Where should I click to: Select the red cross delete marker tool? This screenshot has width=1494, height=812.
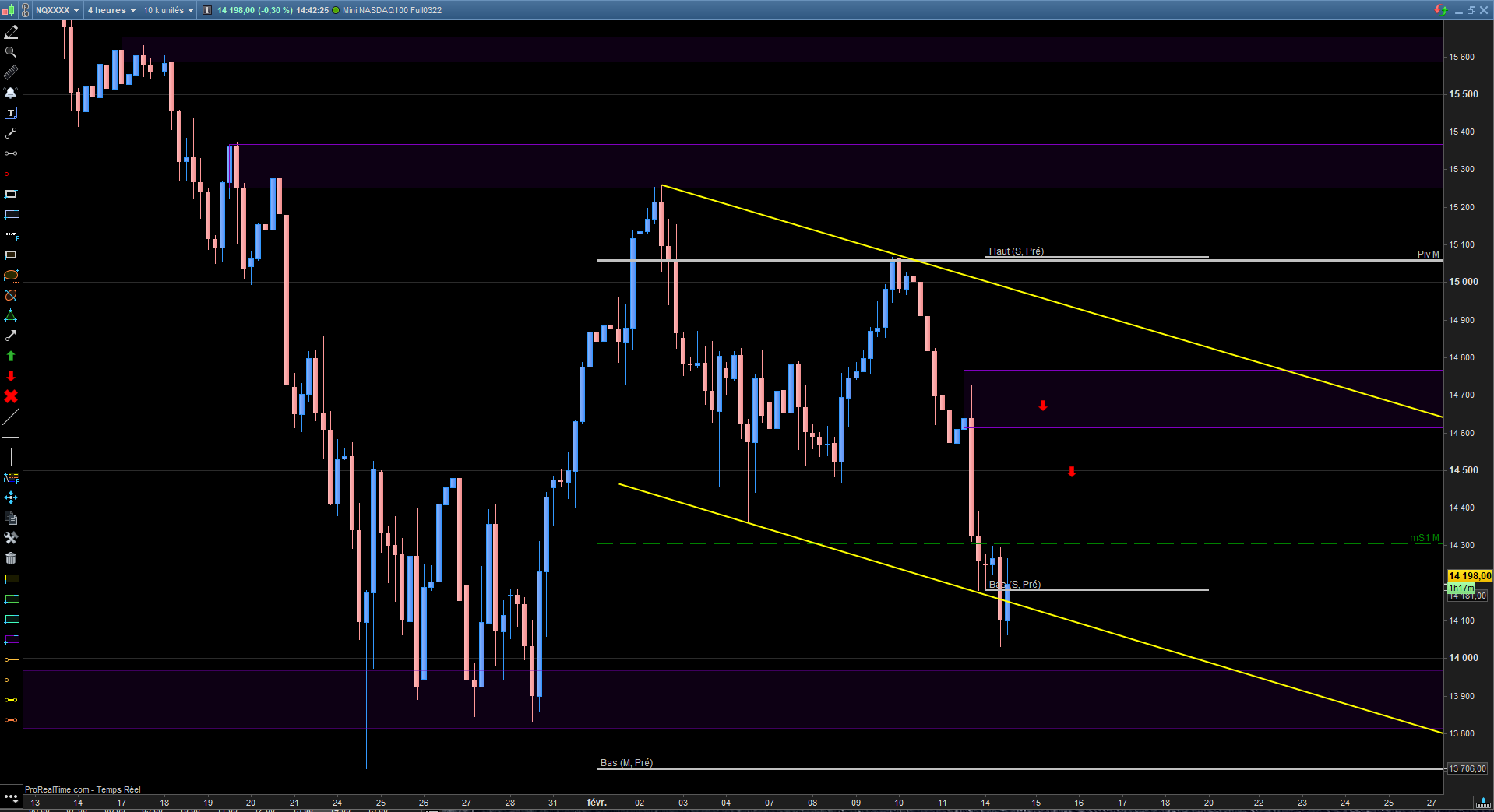click(x=11, y=396)
